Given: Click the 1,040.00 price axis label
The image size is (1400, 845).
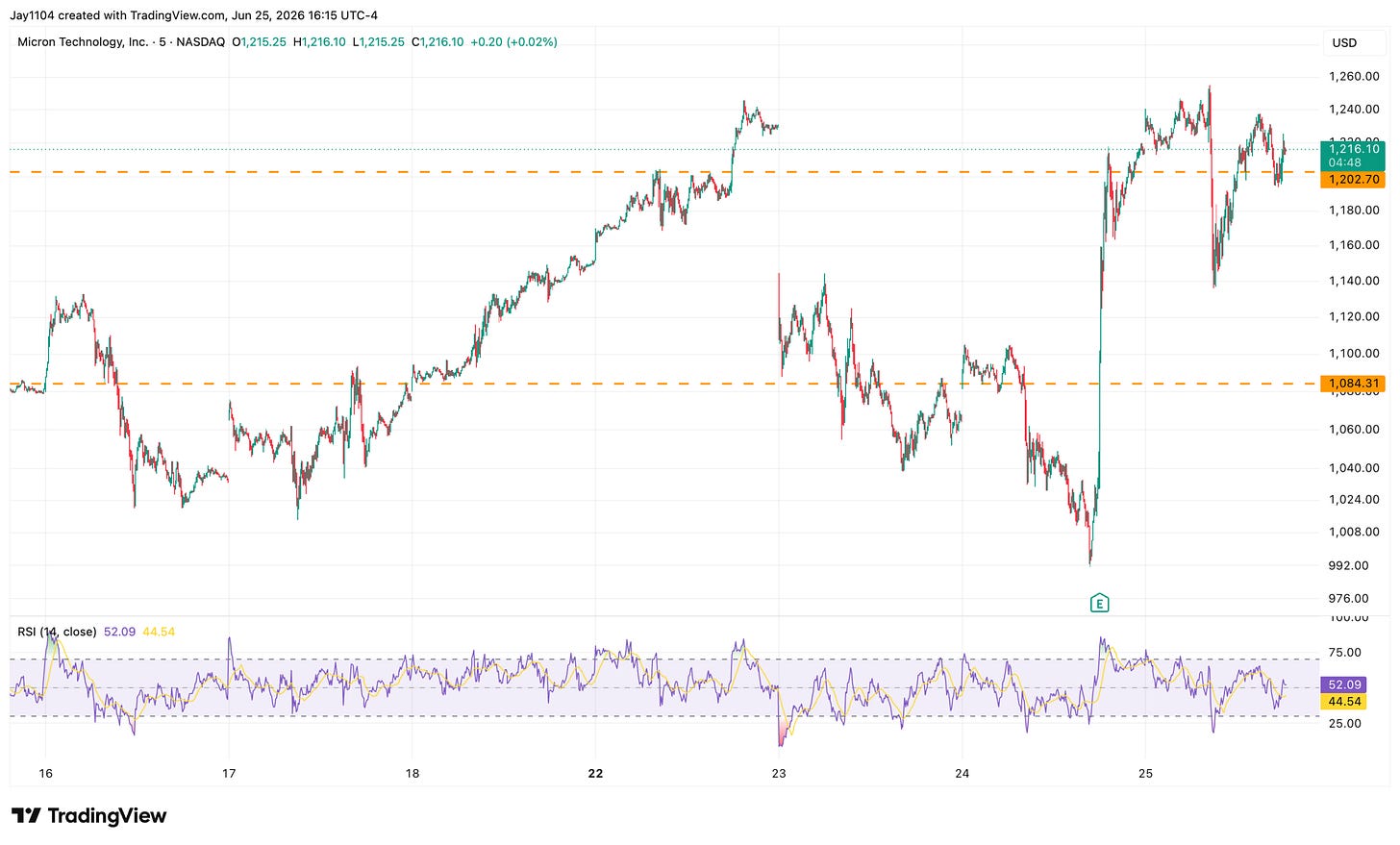Looking at the screenshot, I should click(1354, 468).
